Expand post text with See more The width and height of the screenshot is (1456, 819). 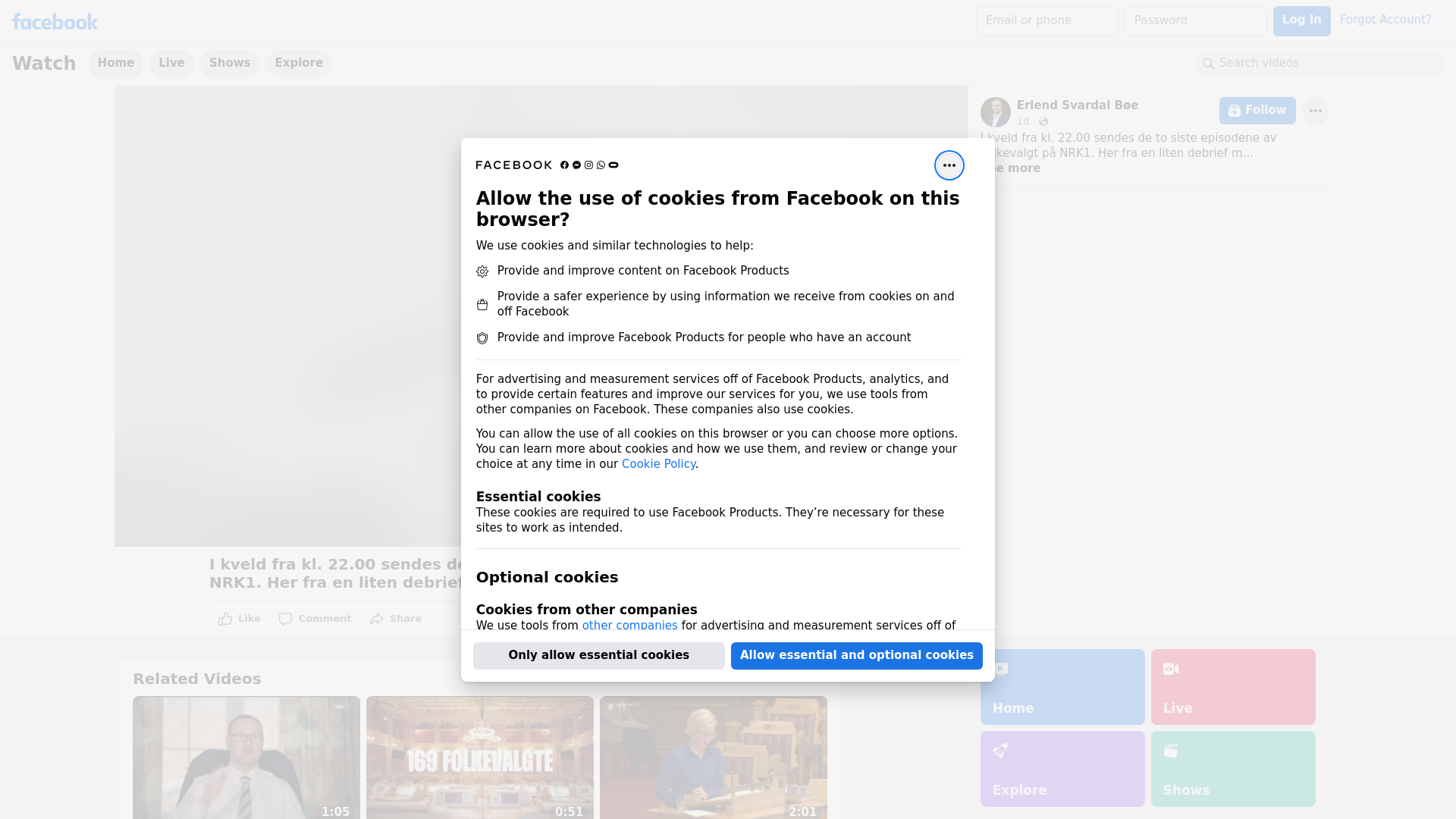pos(1020,168)
